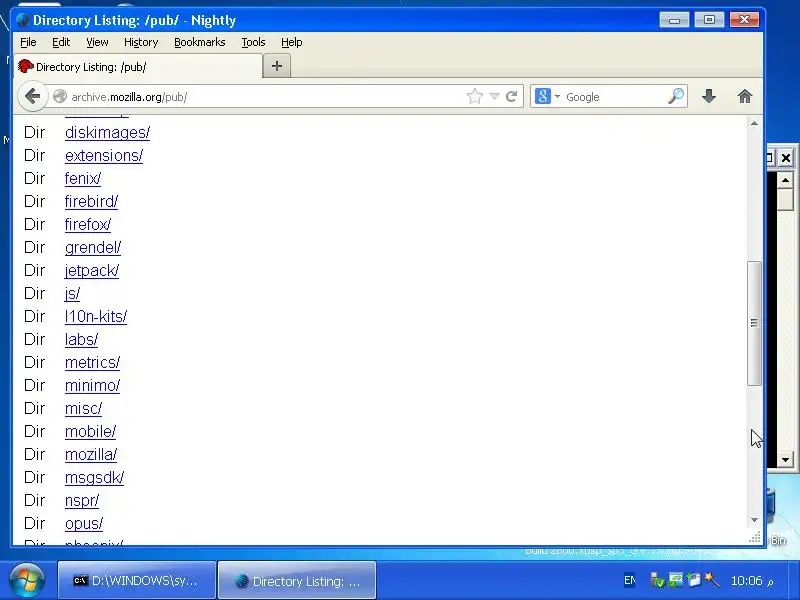The height and width of the screenshot is (600, 800).
Task: Click the up scroll arrow in the background window
Action: pos(785,180)
